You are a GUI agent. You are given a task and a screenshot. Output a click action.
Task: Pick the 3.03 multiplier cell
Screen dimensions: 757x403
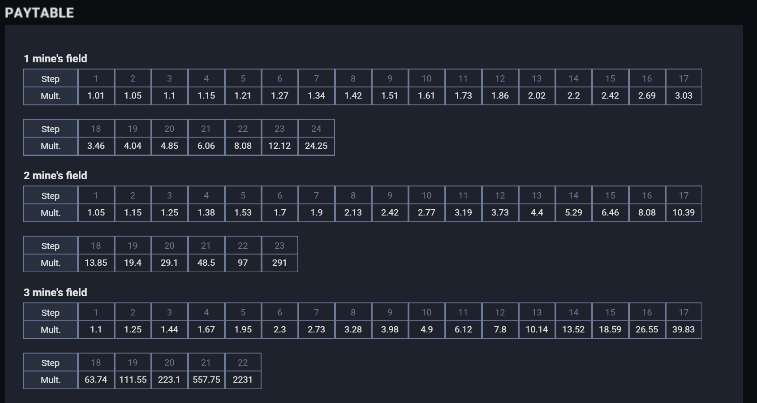[683, 96]
